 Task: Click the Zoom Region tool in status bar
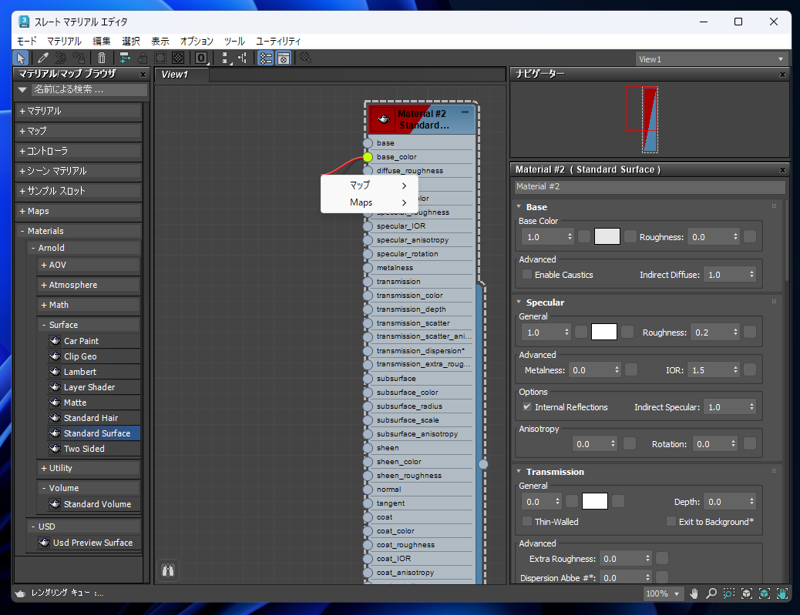click(x=729, y=594)
